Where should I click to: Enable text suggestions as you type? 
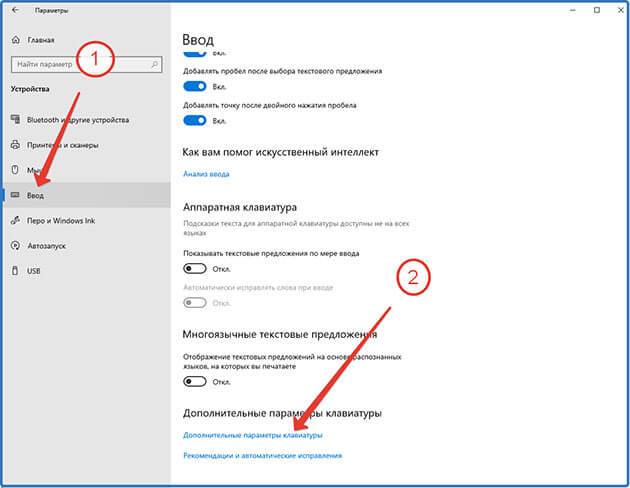click(195, 268)
